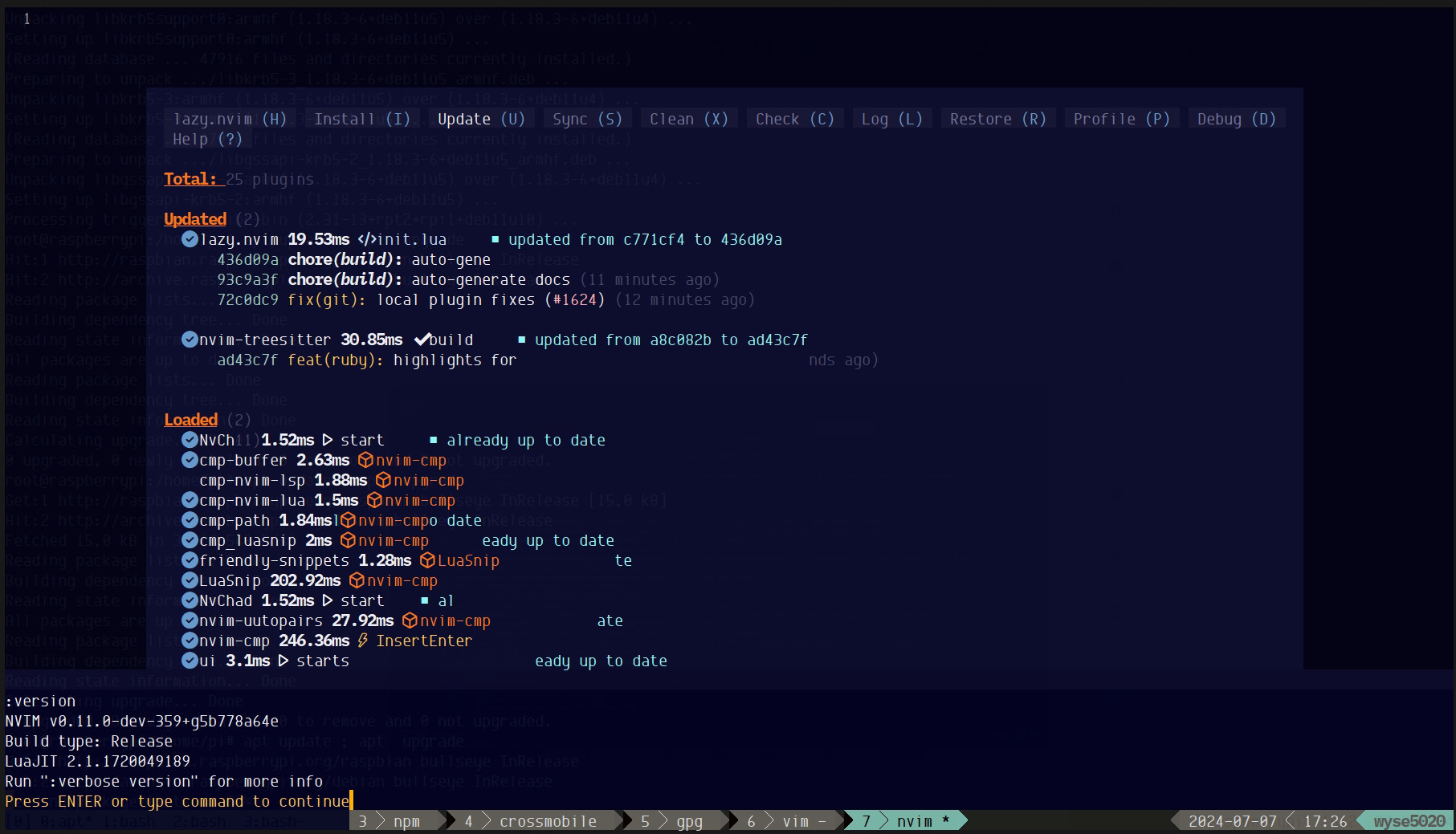Switch to tmux window 5 gpg
The image size is (1456, 834).
(679, 821)
